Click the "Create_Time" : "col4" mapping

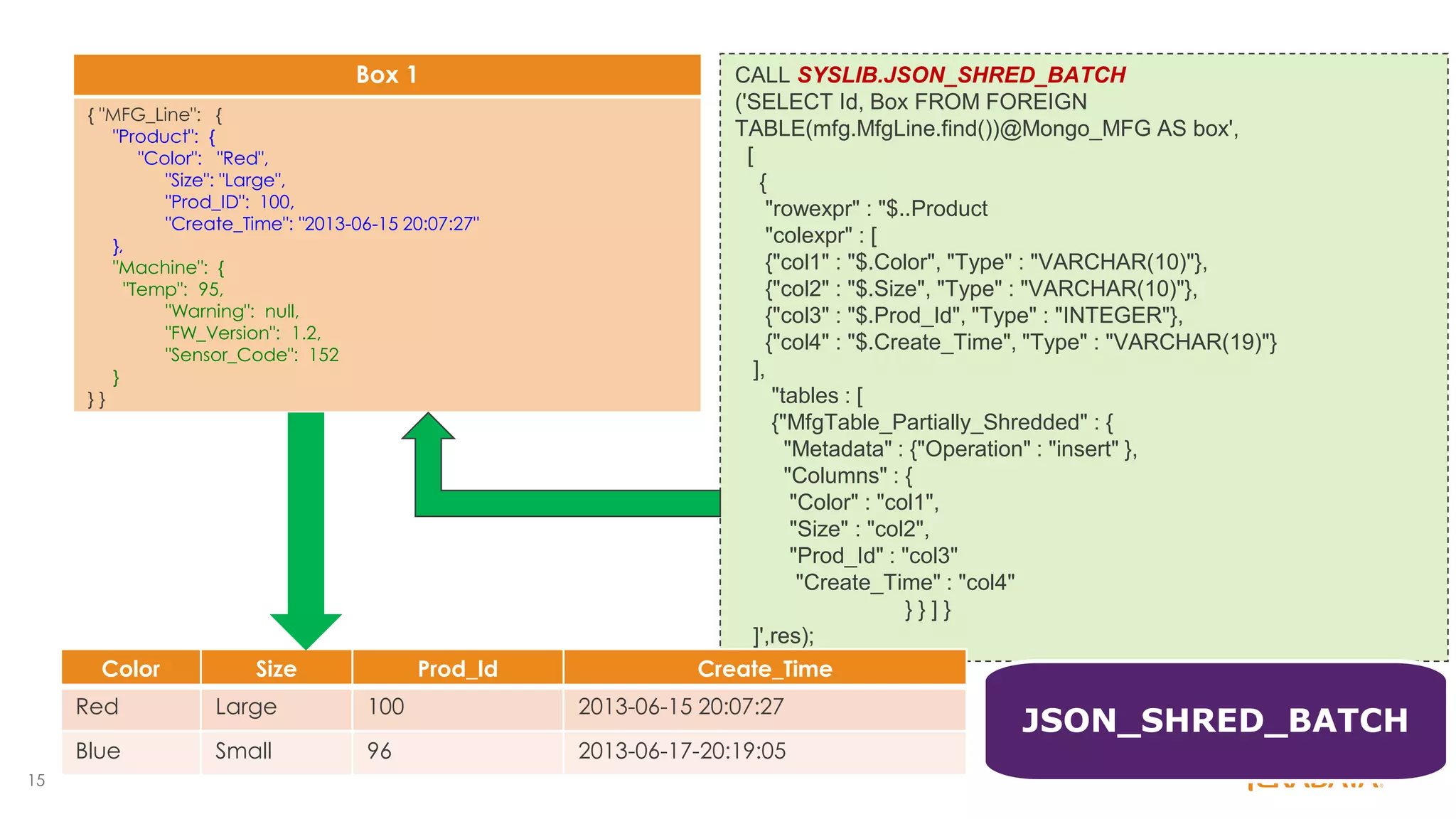click(x=905, y=582)
